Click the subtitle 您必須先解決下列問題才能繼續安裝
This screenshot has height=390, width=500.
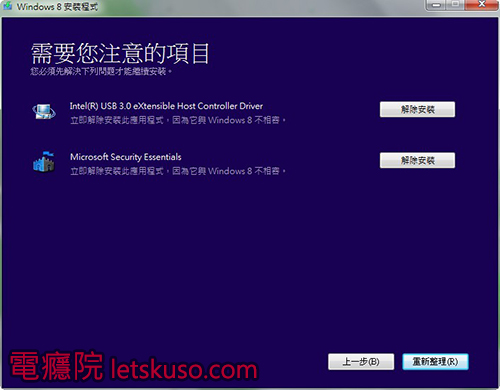point(101,71)
